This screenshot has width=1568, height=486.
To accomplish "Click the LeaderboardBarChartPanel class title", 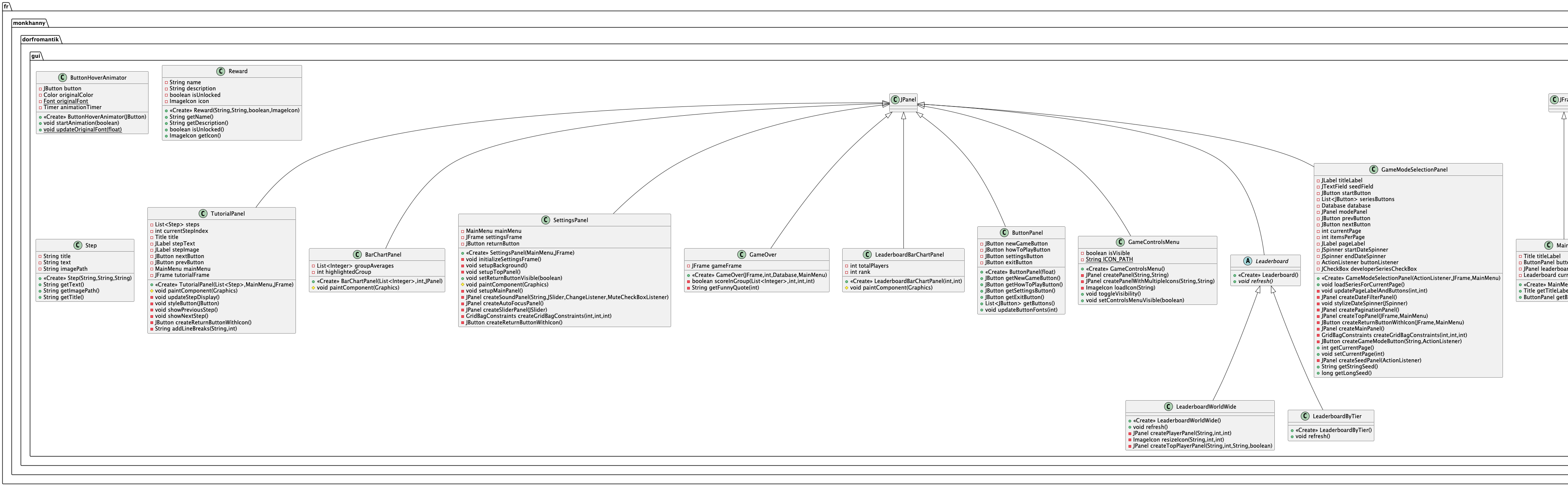I will pyautogui.click(x=909, y=255).
